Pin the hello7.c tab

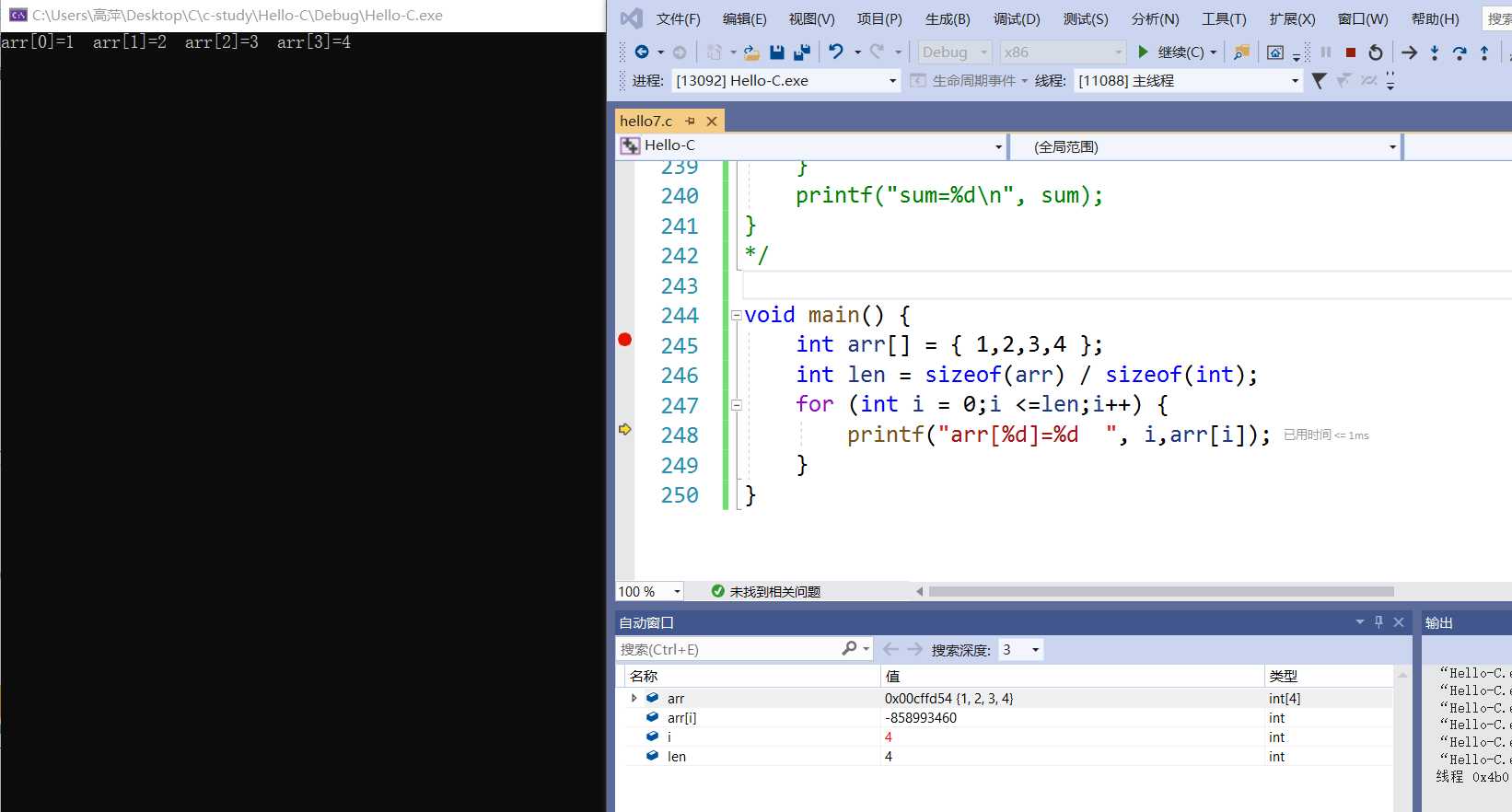(x=690, y=121)
